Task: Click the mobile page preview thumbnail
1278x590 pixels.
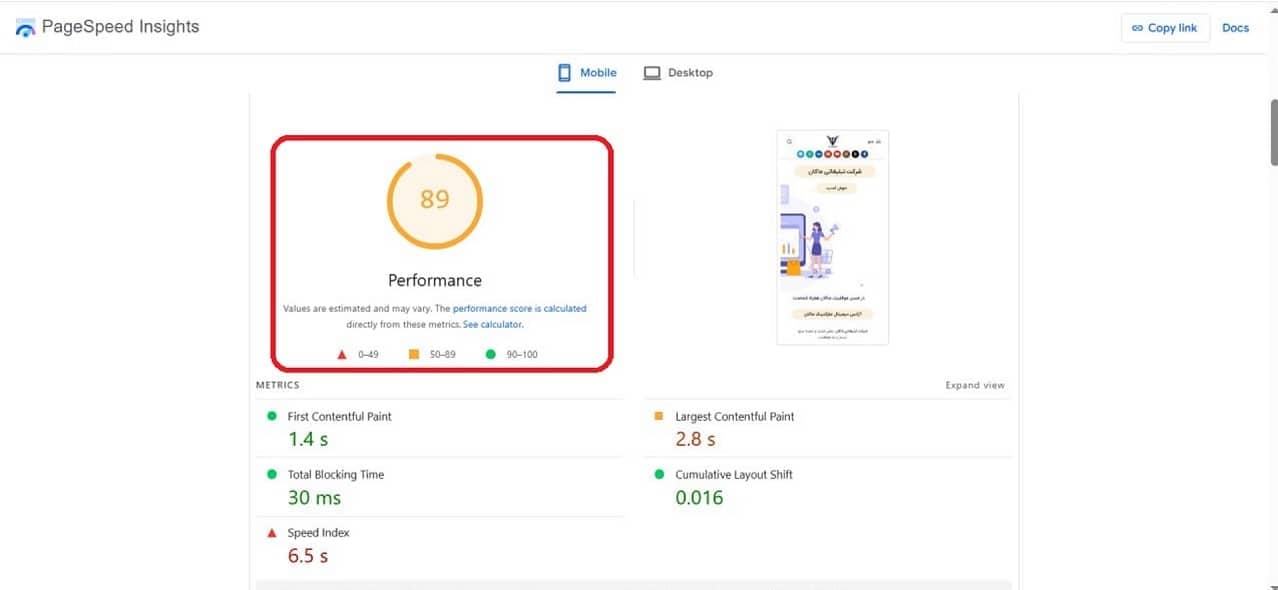Action: coord(833,237)
